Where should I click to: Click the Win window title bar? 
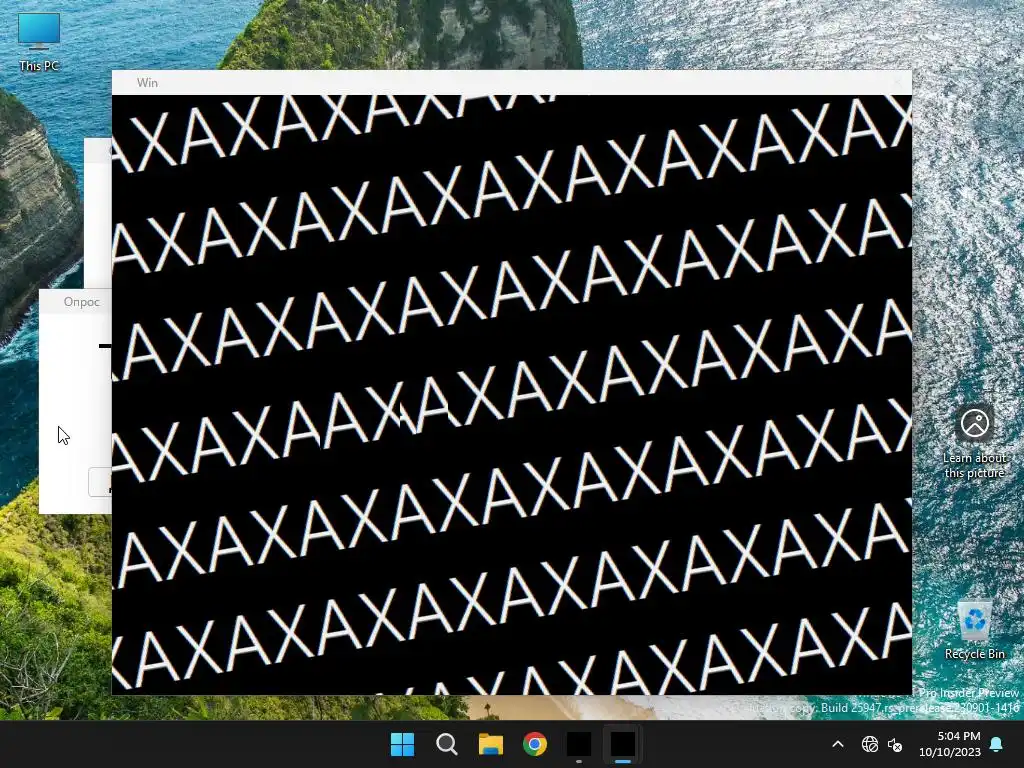pyautogui.click(x=511, y=82)
